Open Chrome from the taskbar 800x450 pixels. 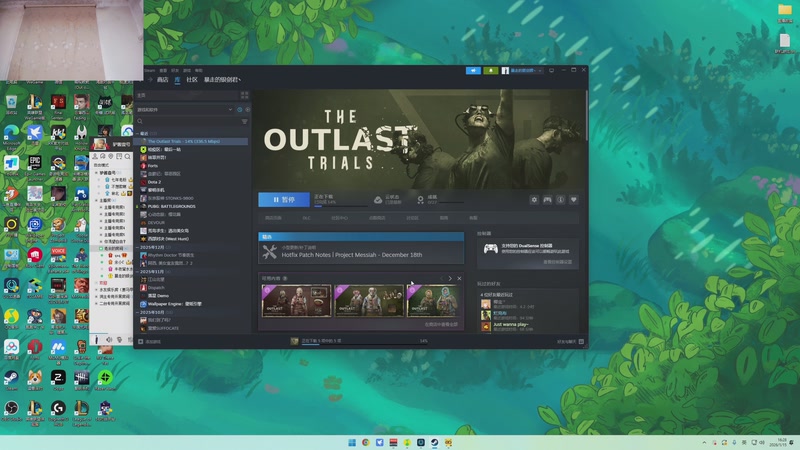coord(366,442)
